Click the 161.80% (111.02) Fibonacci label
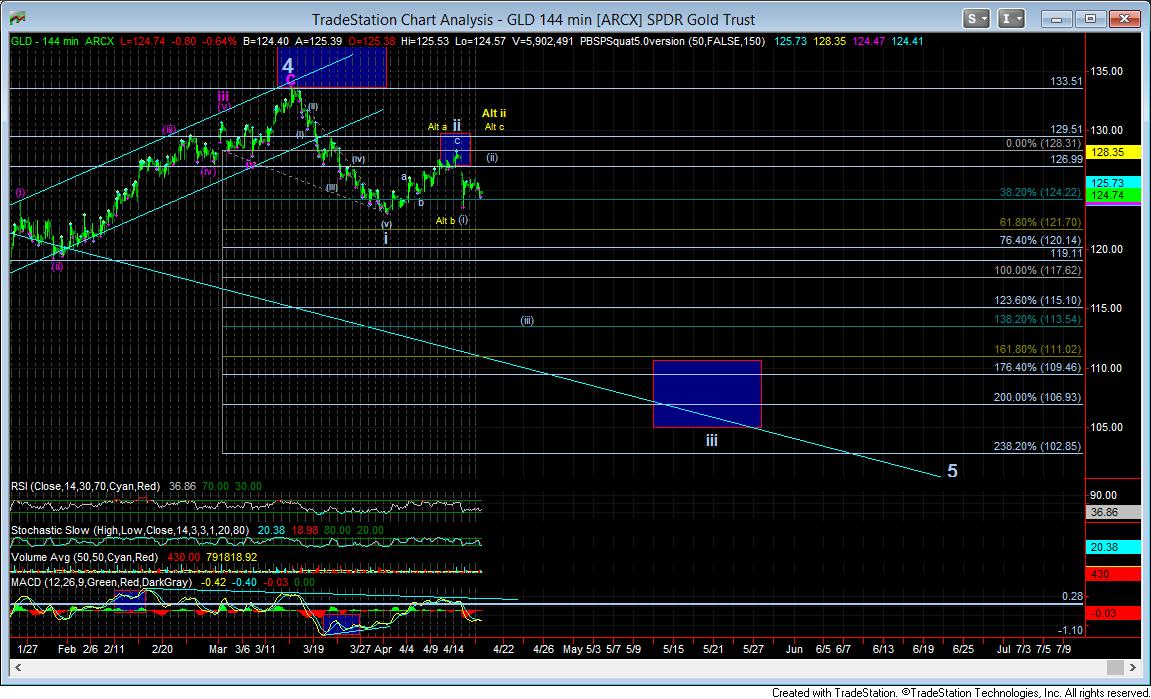 point(1037,350)
